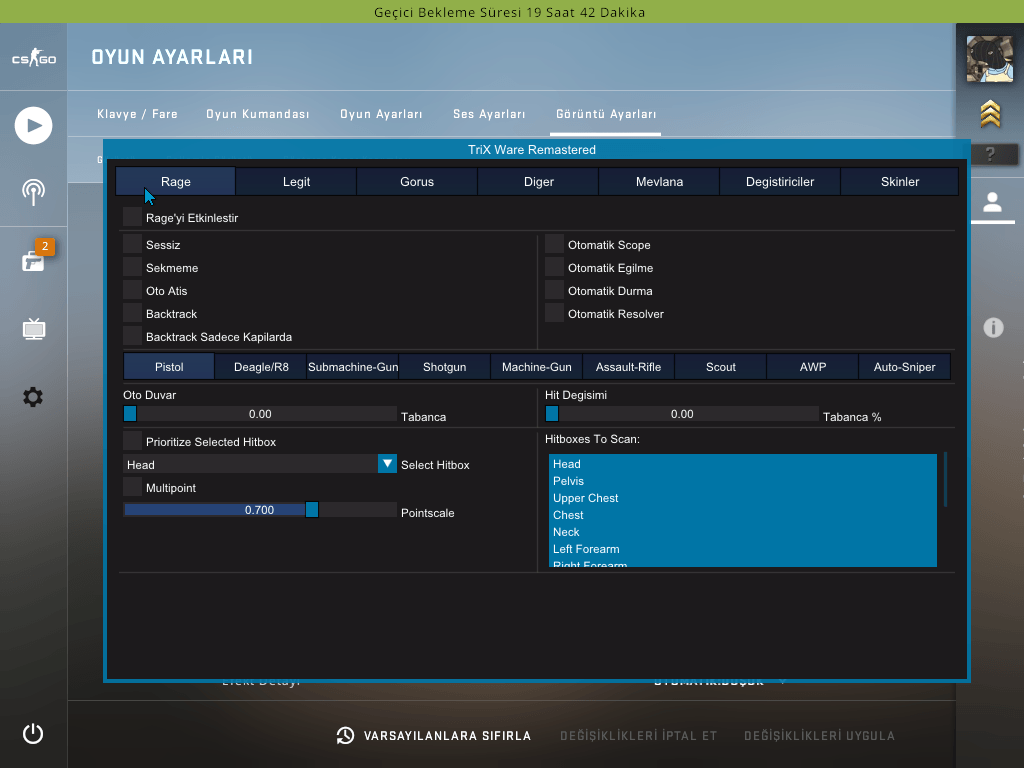Click the gold rank chevrons icon
This screenshot has width=1024, height=768.
(990, 114)
